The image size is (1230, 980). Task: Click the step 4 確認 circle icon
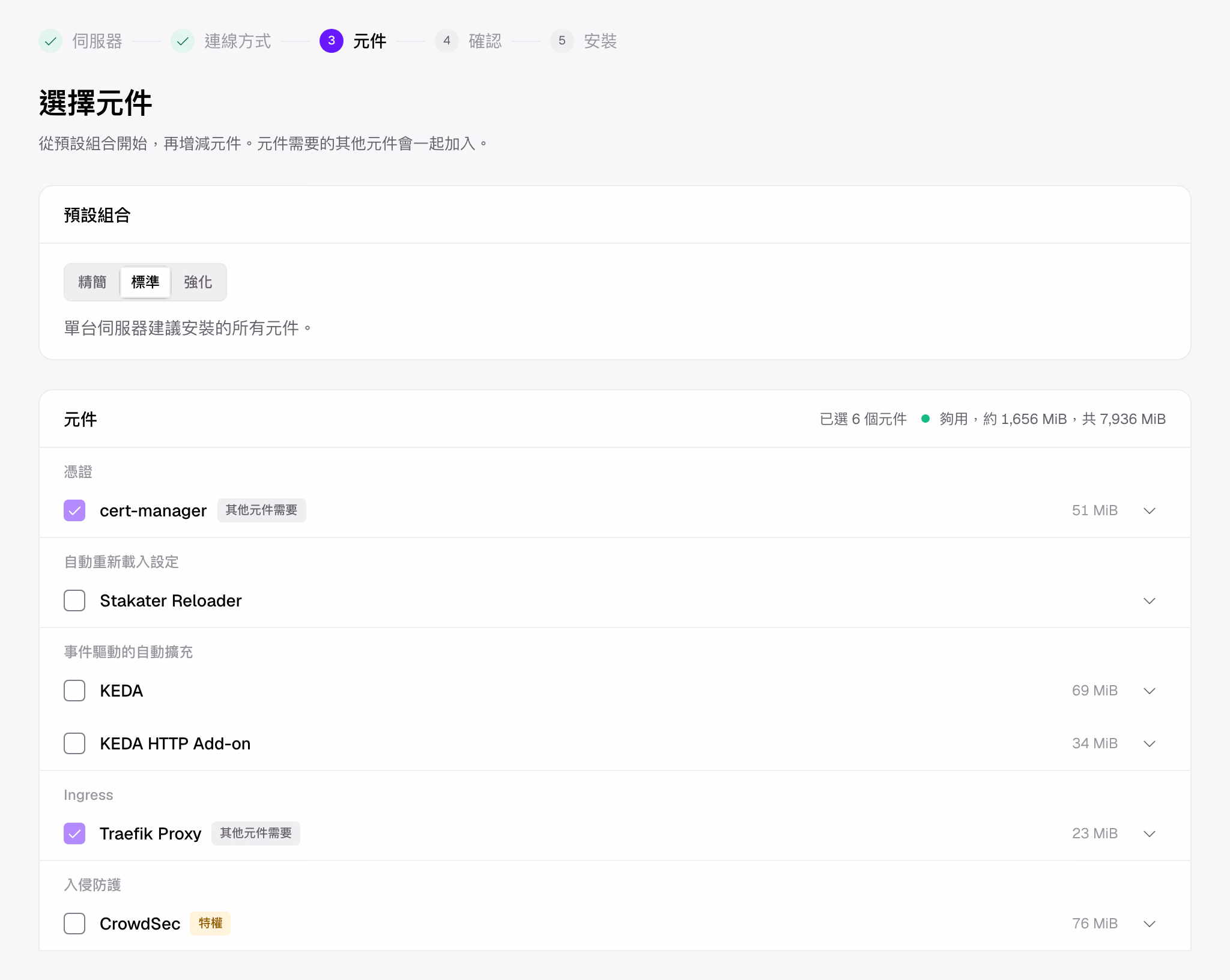(x=447, y=41)
